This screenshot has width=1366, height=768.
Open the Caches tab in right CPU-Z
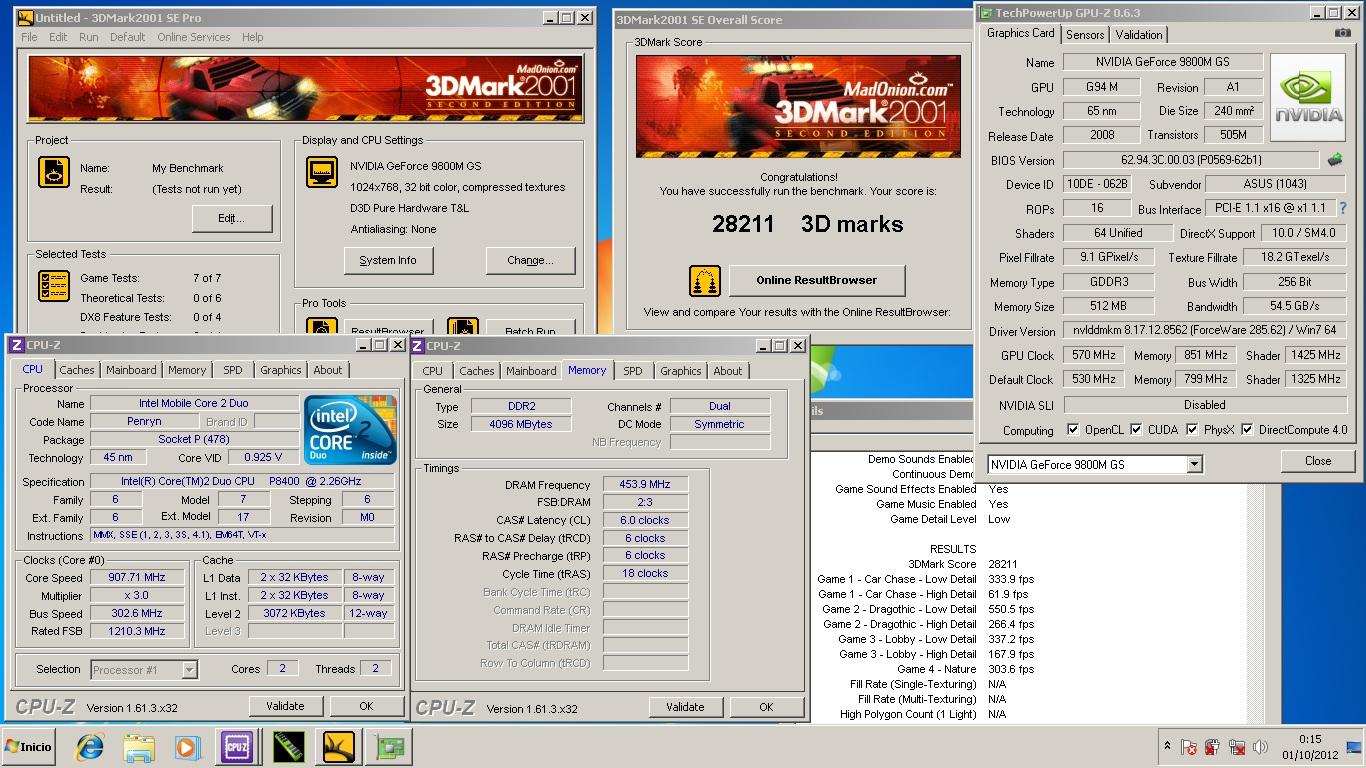pos(477,371)
